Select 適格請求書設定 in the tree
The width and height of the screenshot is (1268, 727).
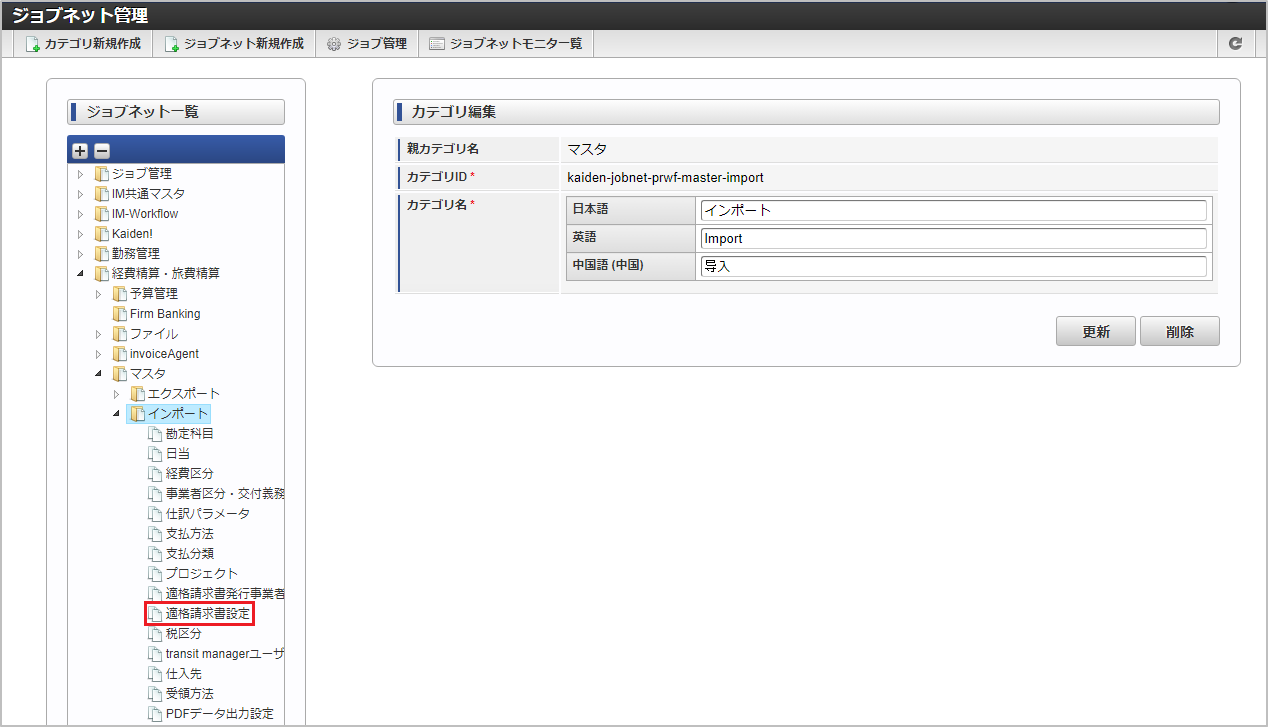coord(207,614)
